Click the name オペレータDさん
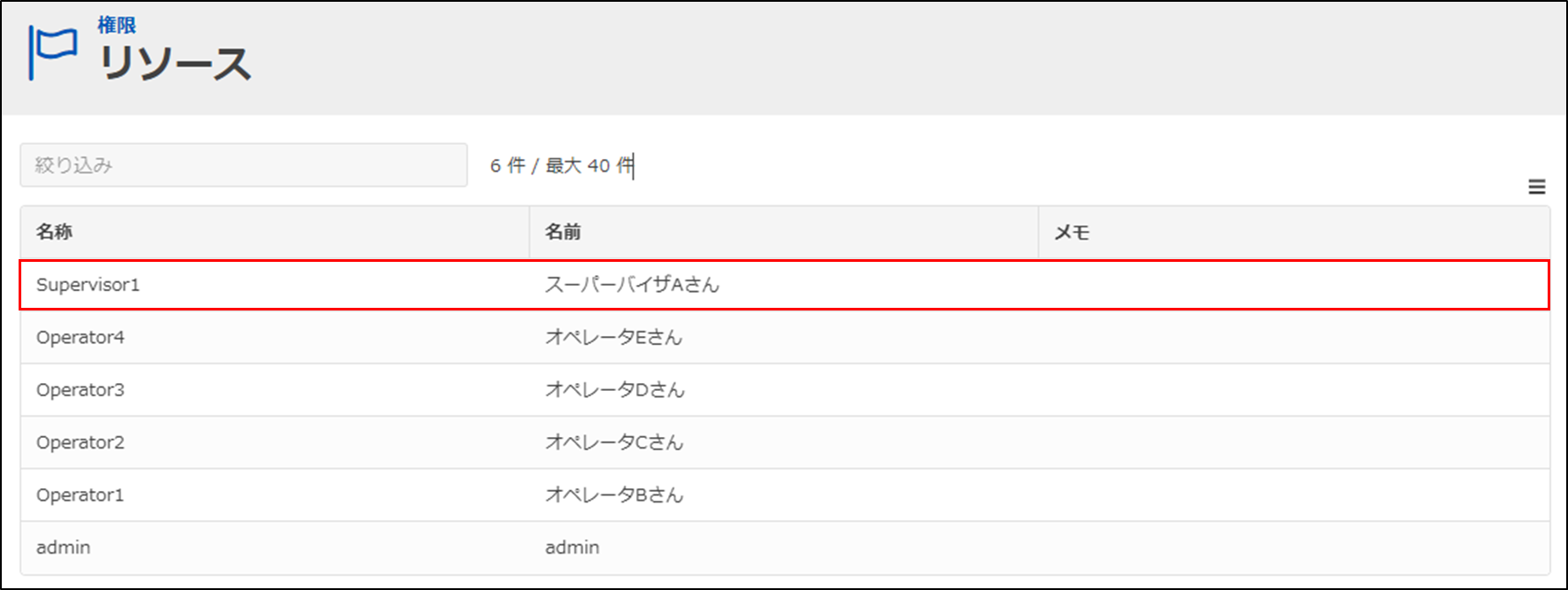 614,389
